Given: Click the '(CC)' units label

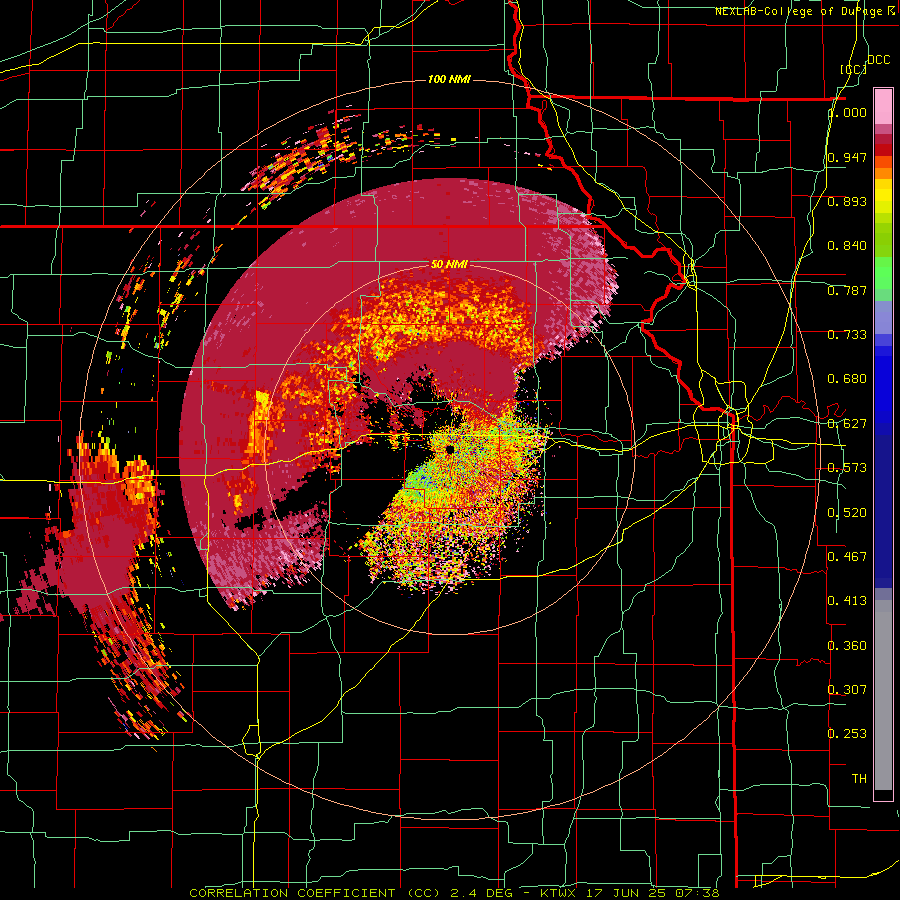Looking at the screenshot, I should pos(853,69).
